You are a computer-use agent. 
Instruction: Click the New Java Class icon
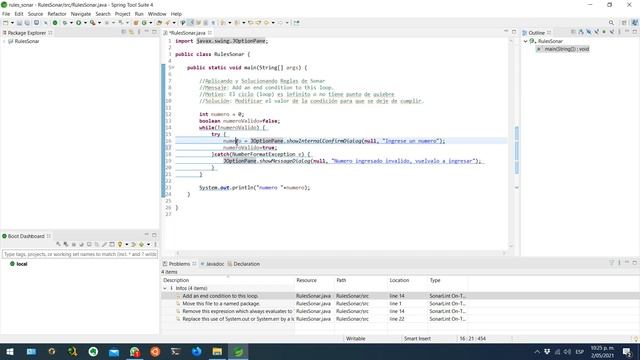(144, 23)
